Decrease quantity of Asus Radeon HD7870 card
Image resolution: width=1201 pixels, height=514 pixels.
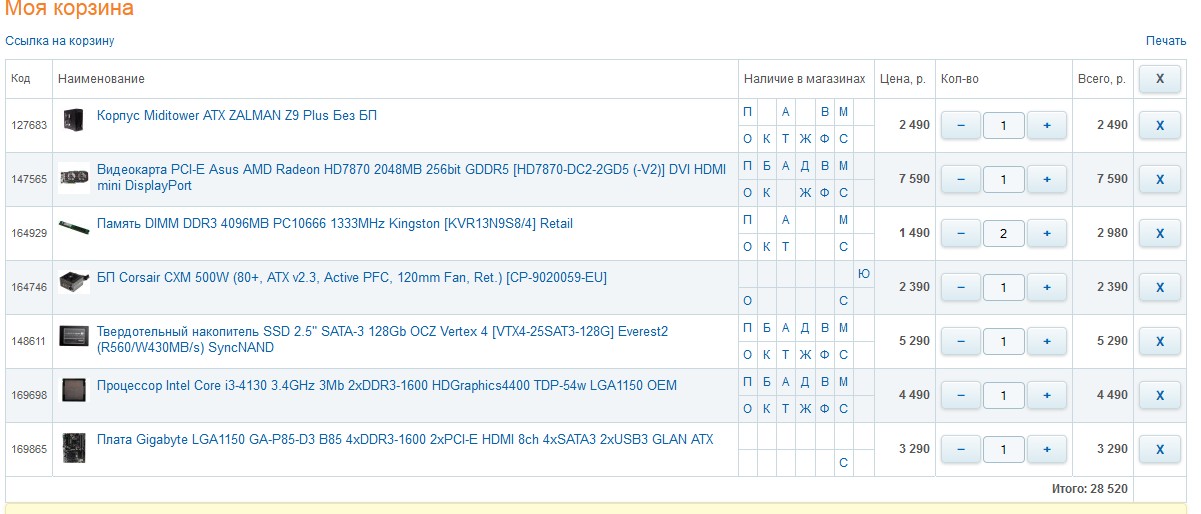click(x=961, y=180)
